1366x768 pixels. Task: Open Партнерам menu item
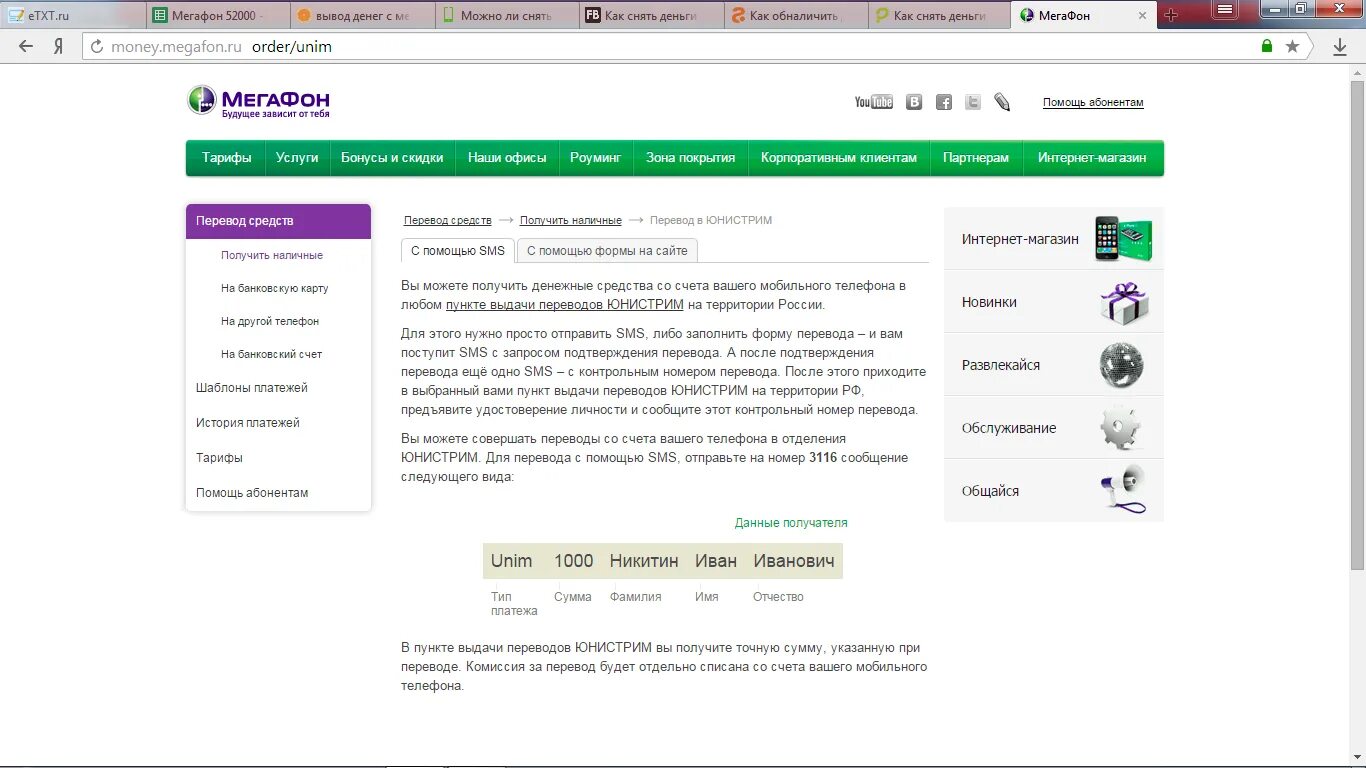click(x=976, y=158)
